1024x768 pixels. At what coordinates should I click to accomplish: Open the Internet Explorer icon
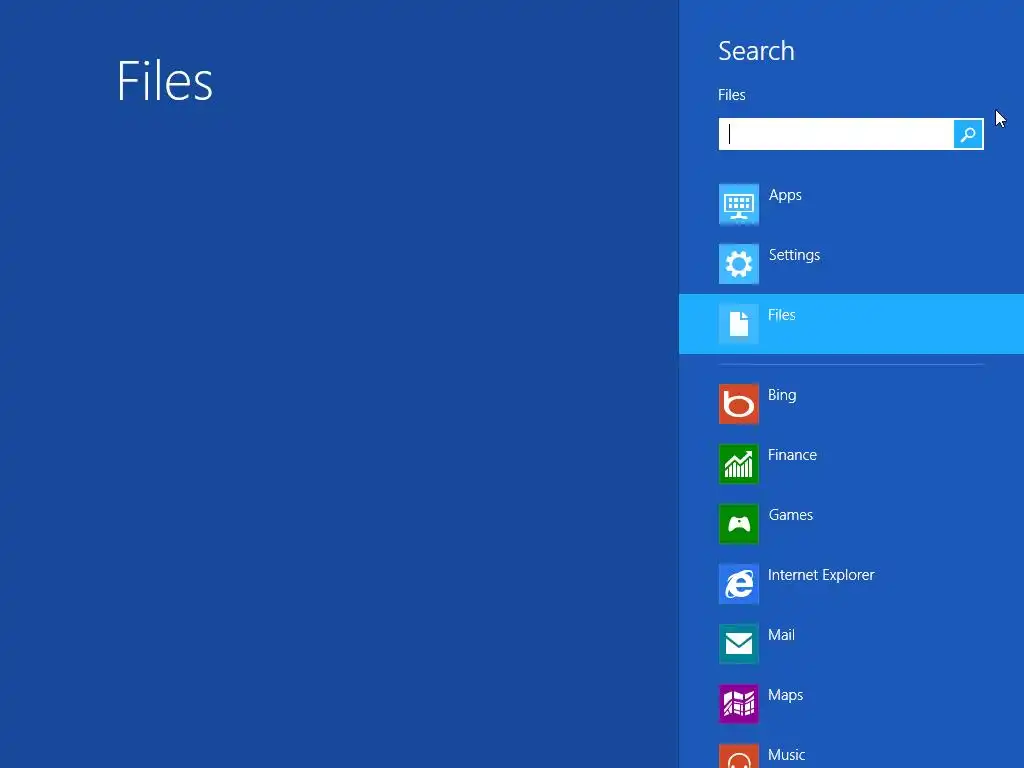tap(739, 584)
